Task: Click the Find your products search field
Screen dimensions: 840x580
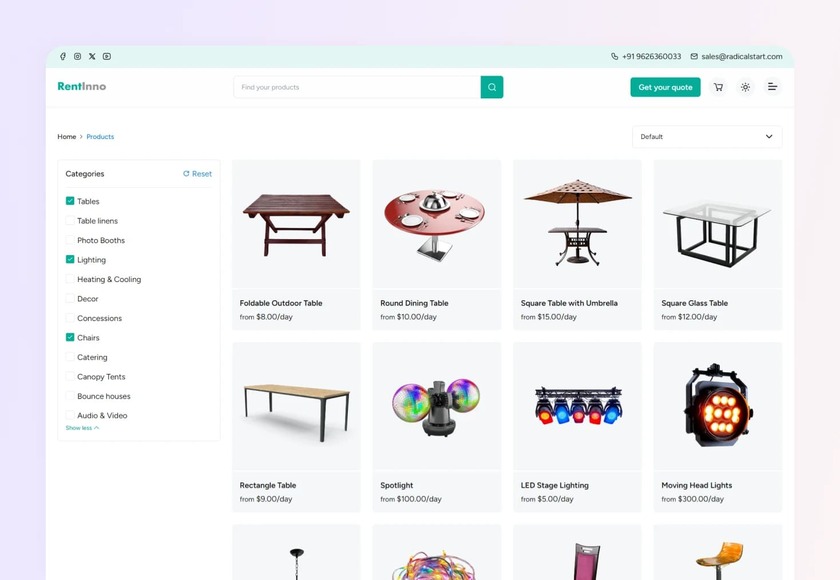Action: [x=357, y=87]
